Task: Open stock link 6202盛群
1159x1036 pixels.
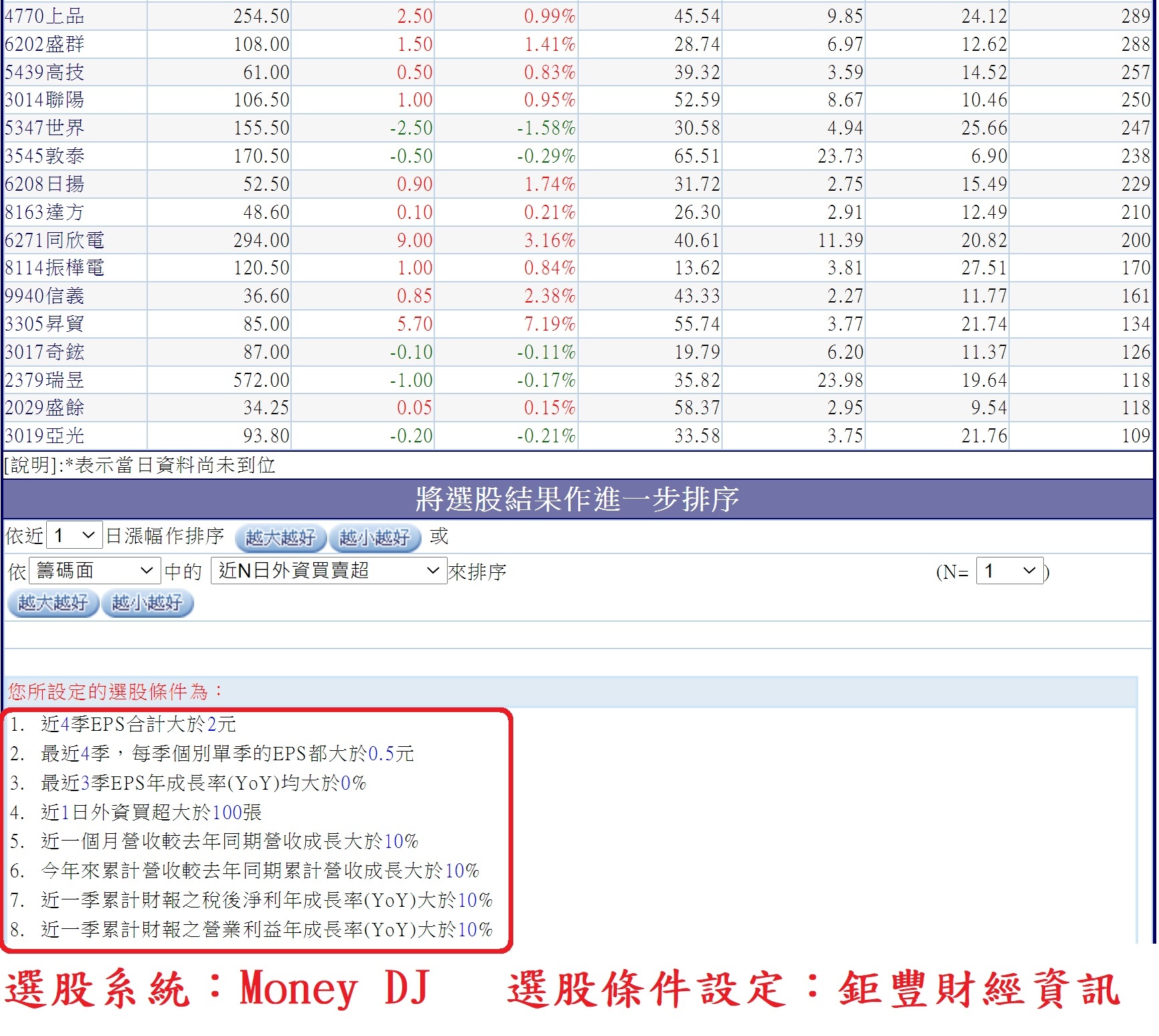Action: coord(45,44)
